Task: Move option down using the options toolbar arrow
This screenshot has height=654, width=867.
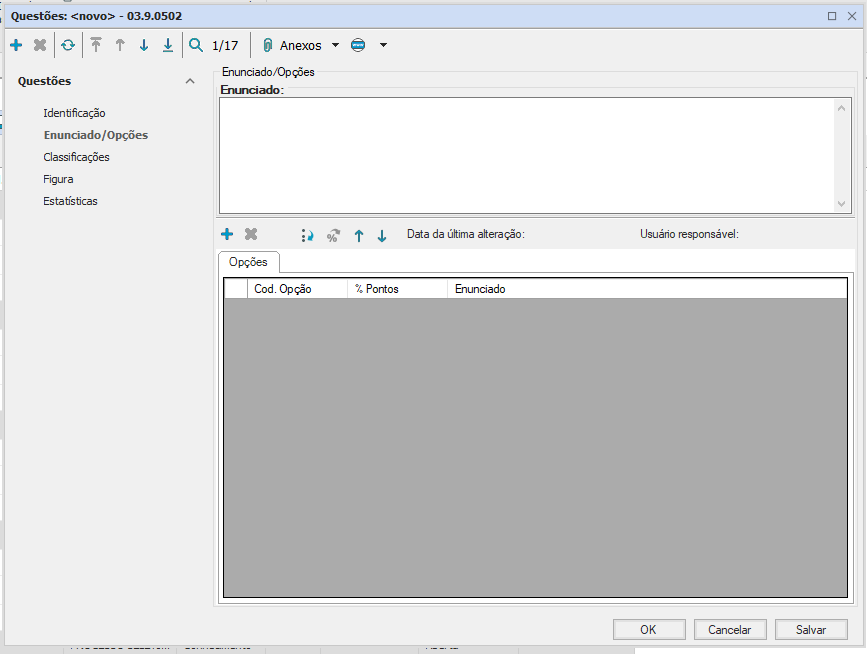Action: 382,236
